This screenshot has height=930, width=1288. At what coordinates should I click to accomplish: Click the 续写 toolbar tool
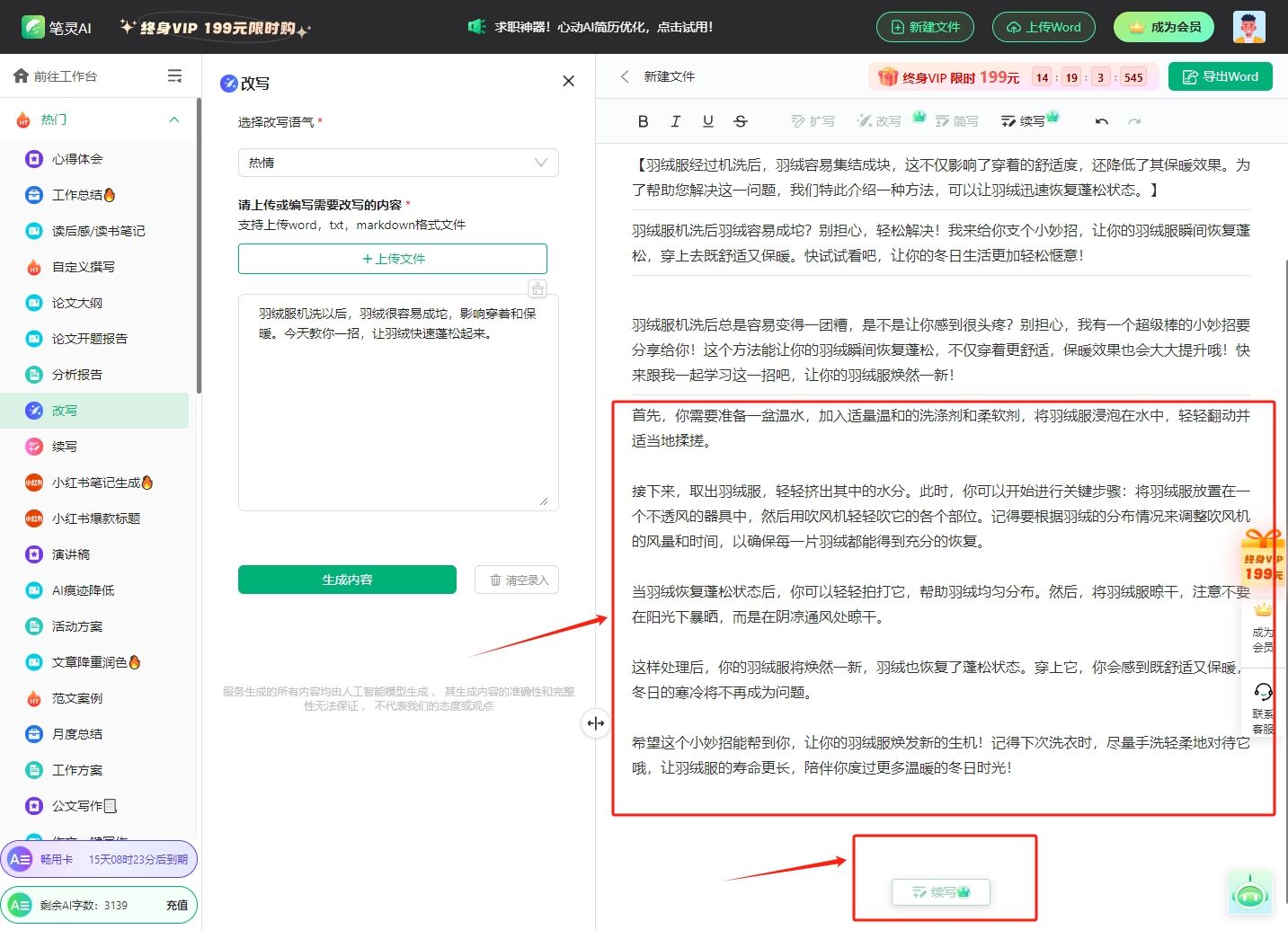coord(1024,121)
